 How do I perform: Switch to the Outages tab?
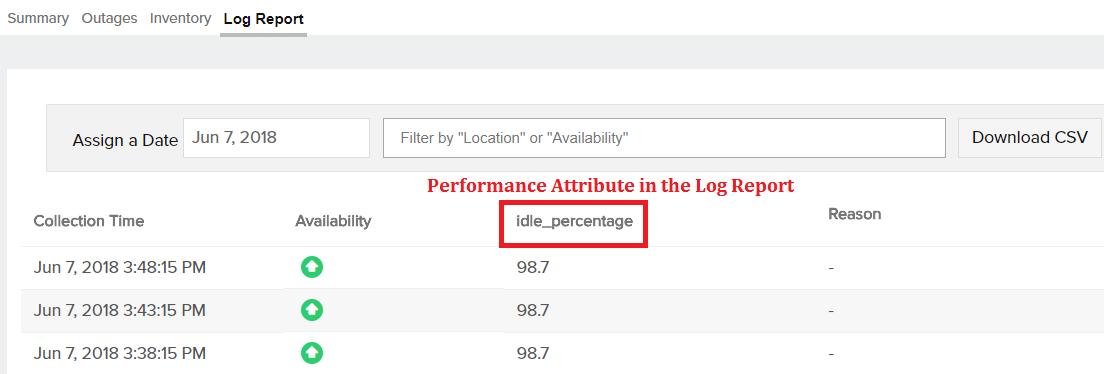[109, 18]
